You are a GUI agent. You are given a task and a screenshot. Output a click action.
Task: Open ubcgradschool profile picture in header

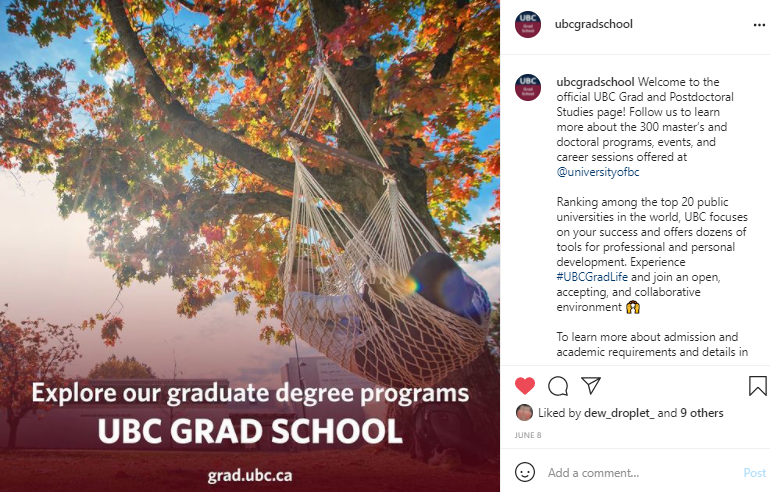pyautogui.click(x=529, y=25)
